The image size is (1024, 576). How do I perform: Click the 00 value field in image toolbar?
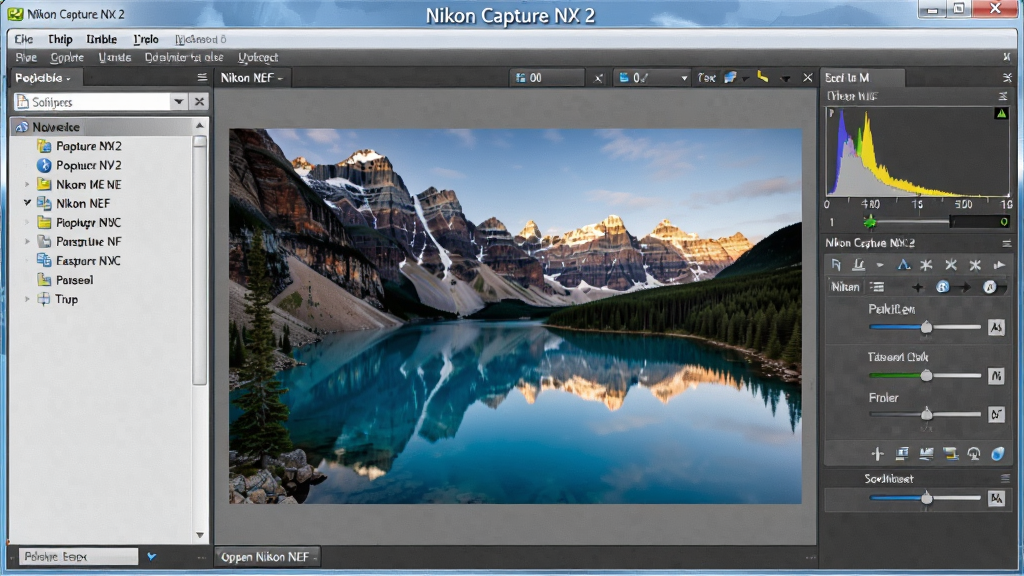tap(547, 78)
